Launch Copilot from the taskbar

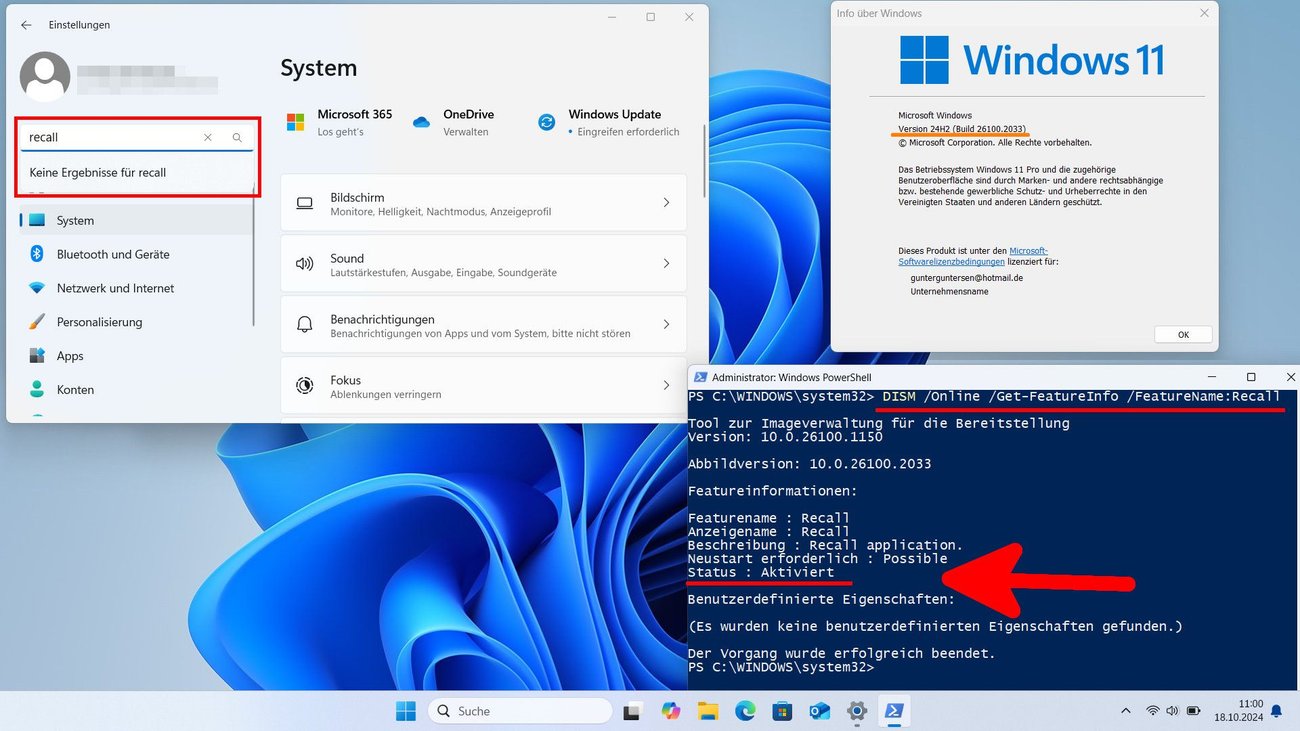pyautogui.click(x=670, y=711)
